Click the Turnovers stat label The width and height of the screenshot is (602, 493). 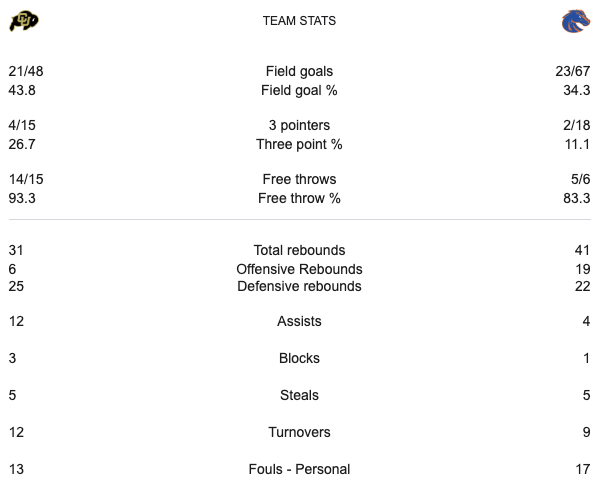[299, 432]
